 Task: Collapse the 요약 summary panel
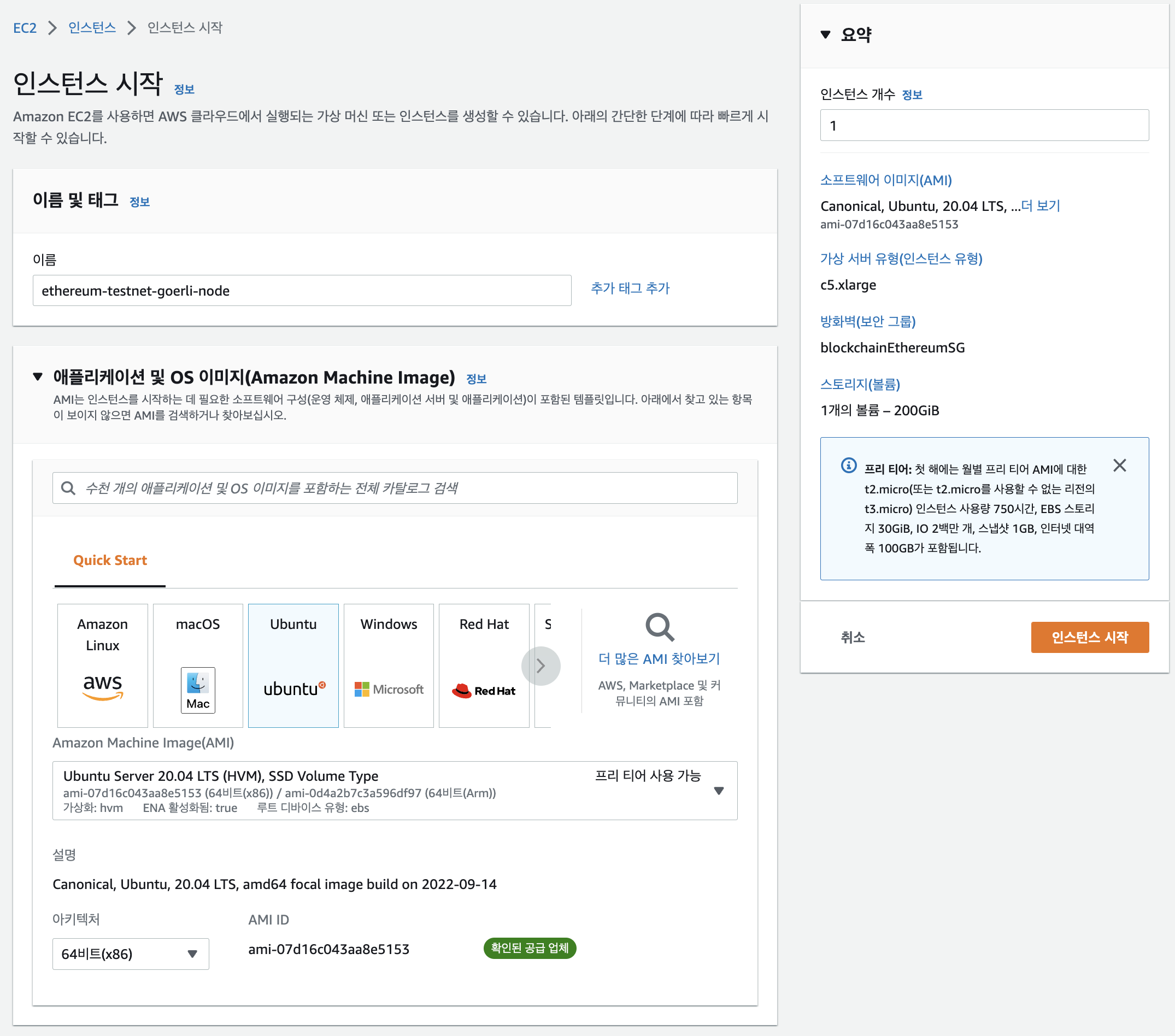(825, 34)
